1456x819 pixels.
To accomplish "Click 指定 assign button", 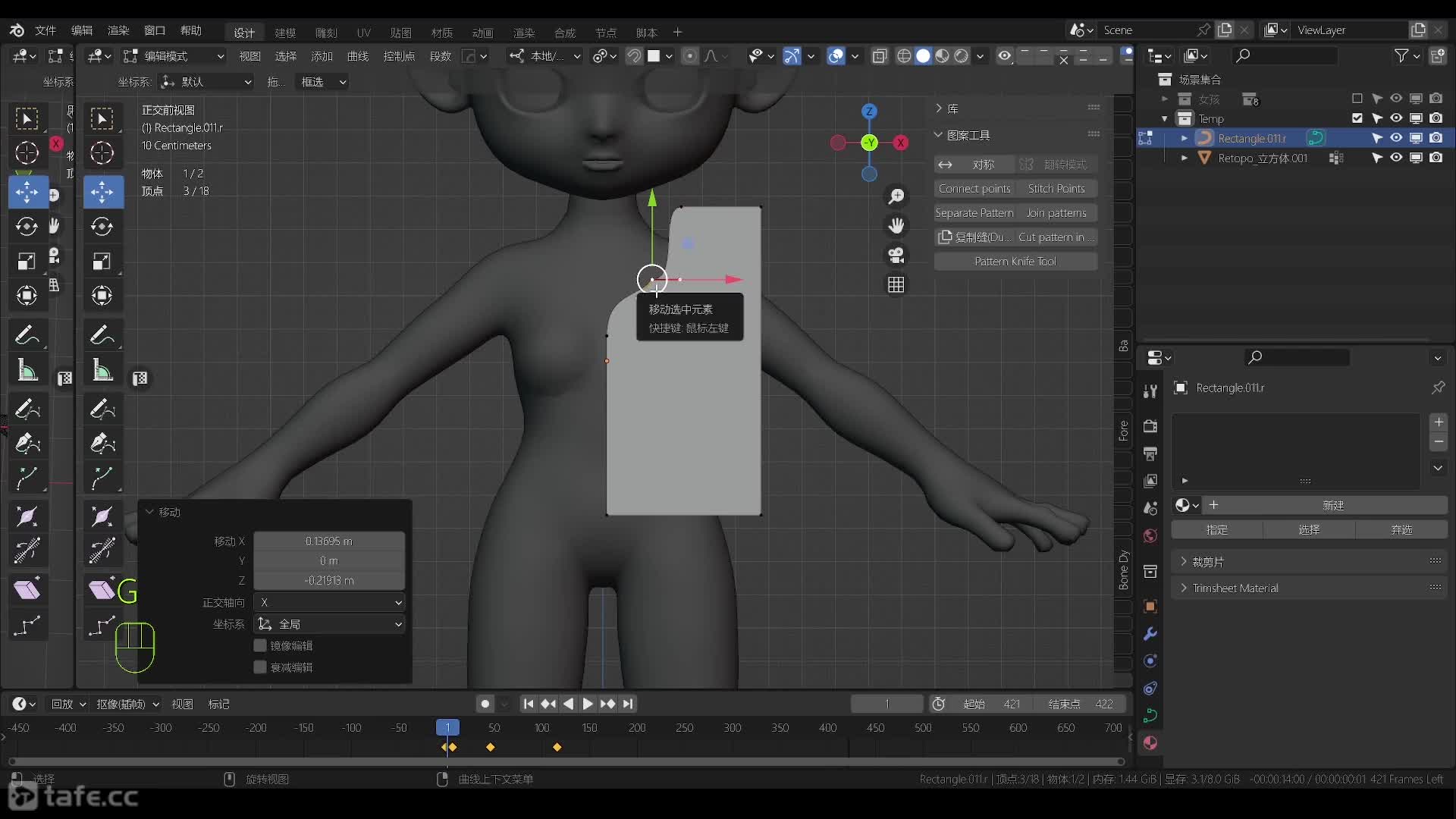I will coord(1217,530).
